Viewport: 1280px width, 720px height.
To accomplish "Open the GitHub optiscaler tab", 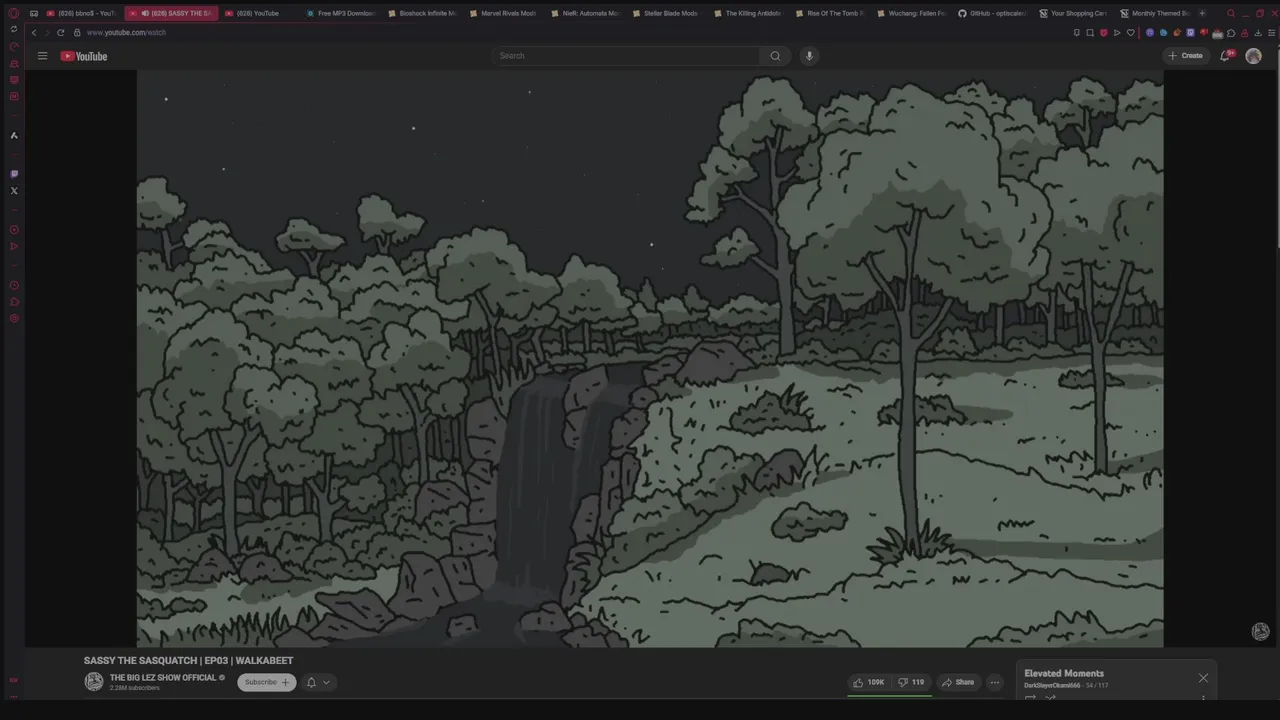I will pyautogui.click(x=992, y=13).
